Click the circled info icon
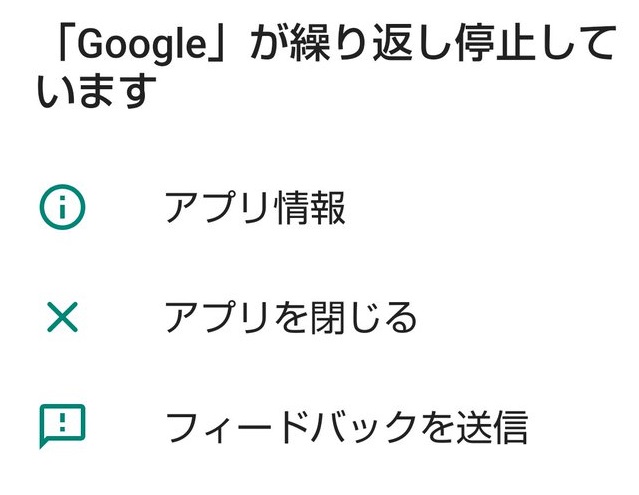The height and width of the screenshot is (495, 639). 62,208
